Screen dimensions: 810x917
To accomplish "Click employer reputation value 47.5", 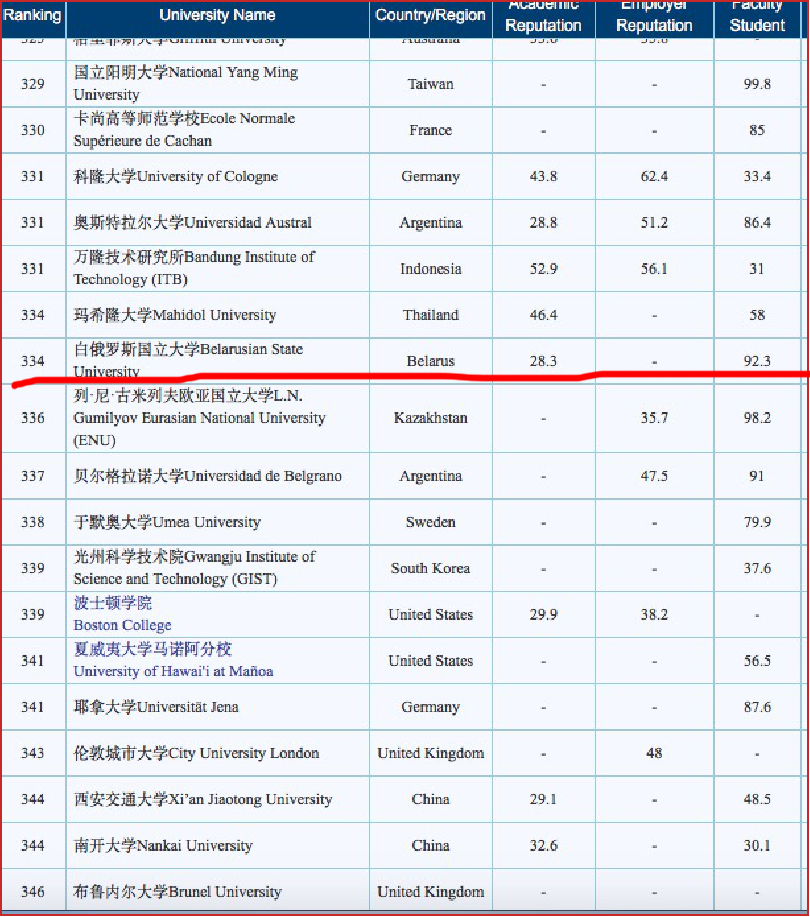I will (654, 475).
